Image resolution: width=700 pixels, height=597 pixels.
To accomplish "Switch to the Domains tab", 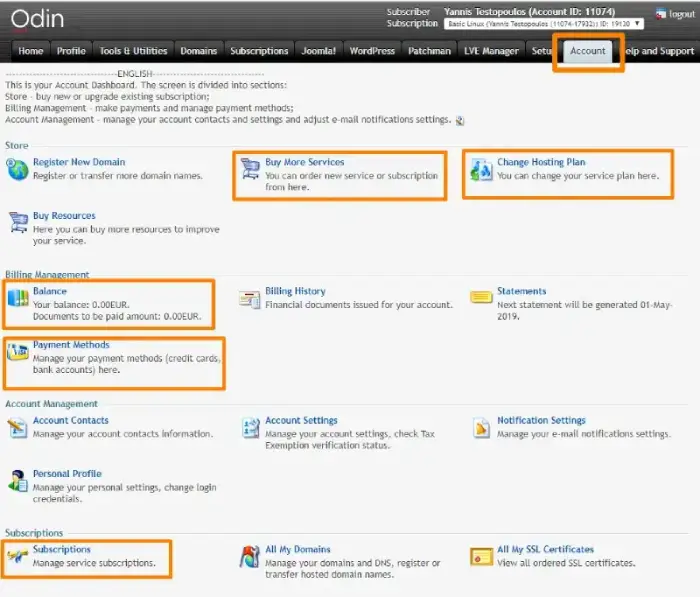I will [x=199, y=51].
